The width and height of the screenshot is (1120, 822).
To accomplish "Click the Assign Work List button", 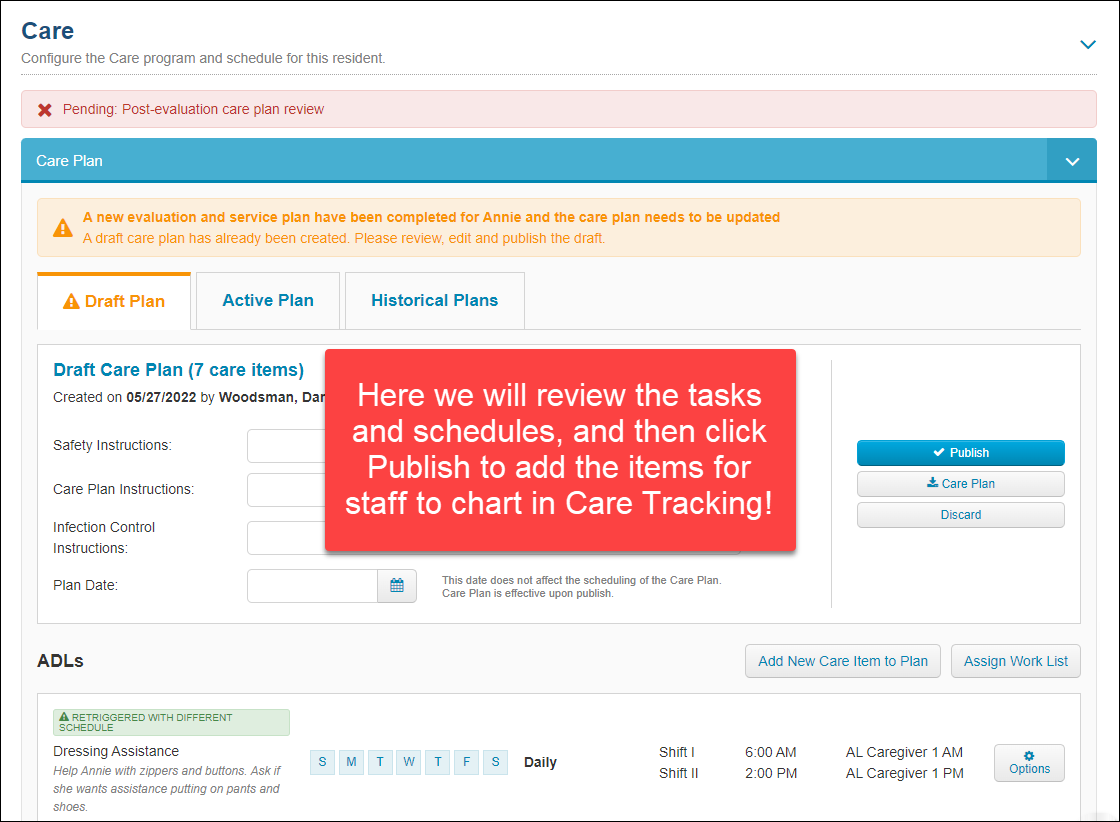I will [1015, 661].
